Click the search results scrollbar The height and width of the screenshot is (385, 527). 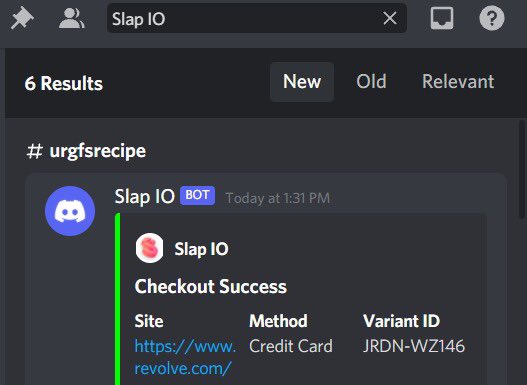[521, 169]
